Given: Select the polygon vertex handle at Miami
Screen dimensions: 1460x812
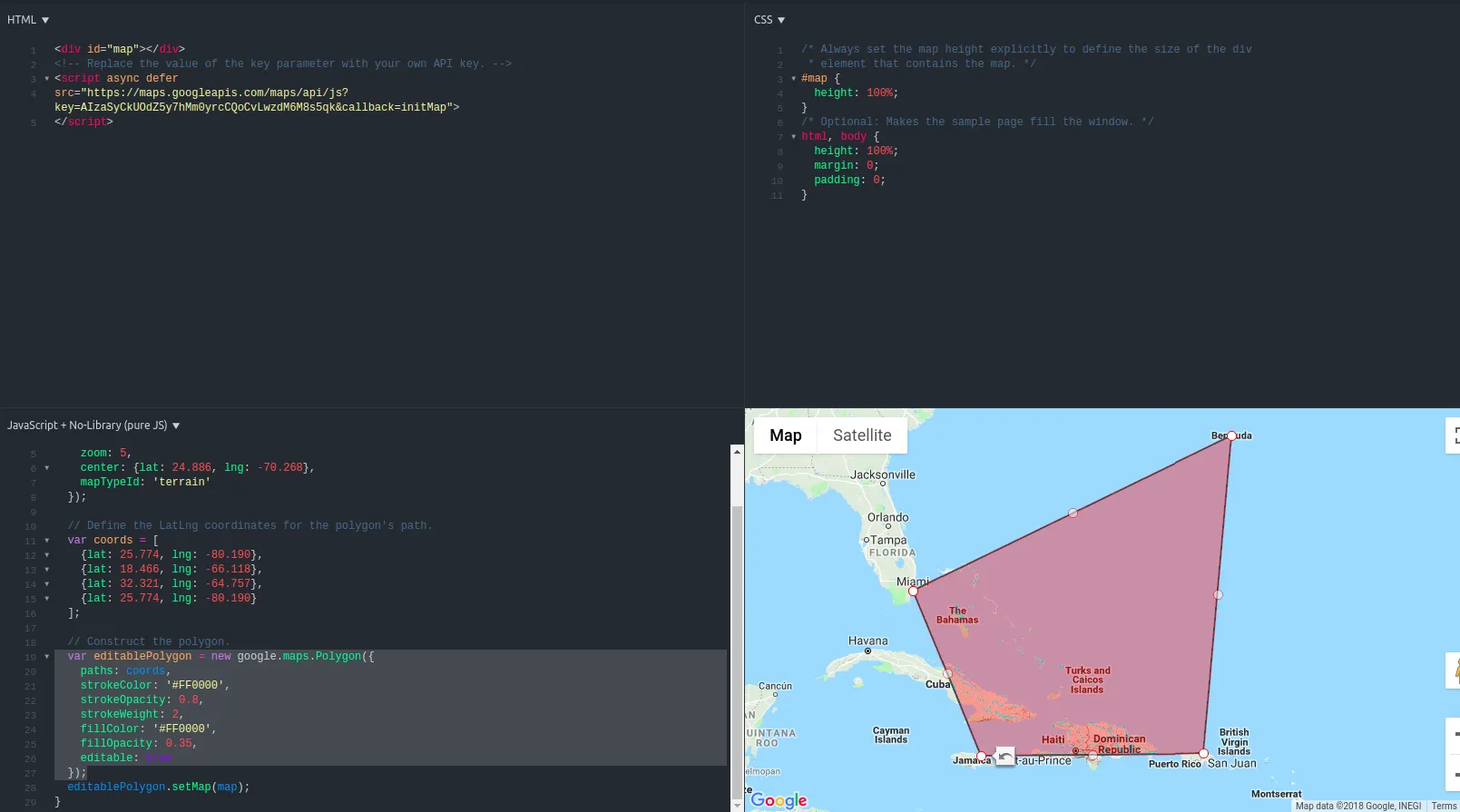Looking at the screenshot, I should [914, 592].
